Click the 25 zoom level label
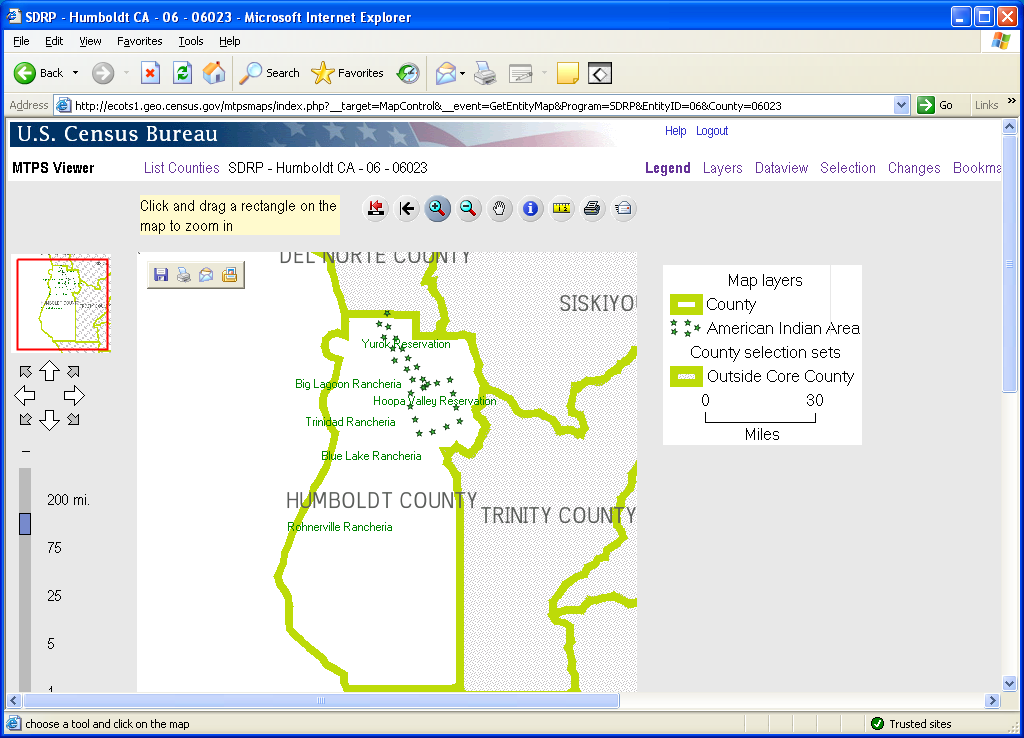This screenshot has height=738, width=1024. (54, 596)
